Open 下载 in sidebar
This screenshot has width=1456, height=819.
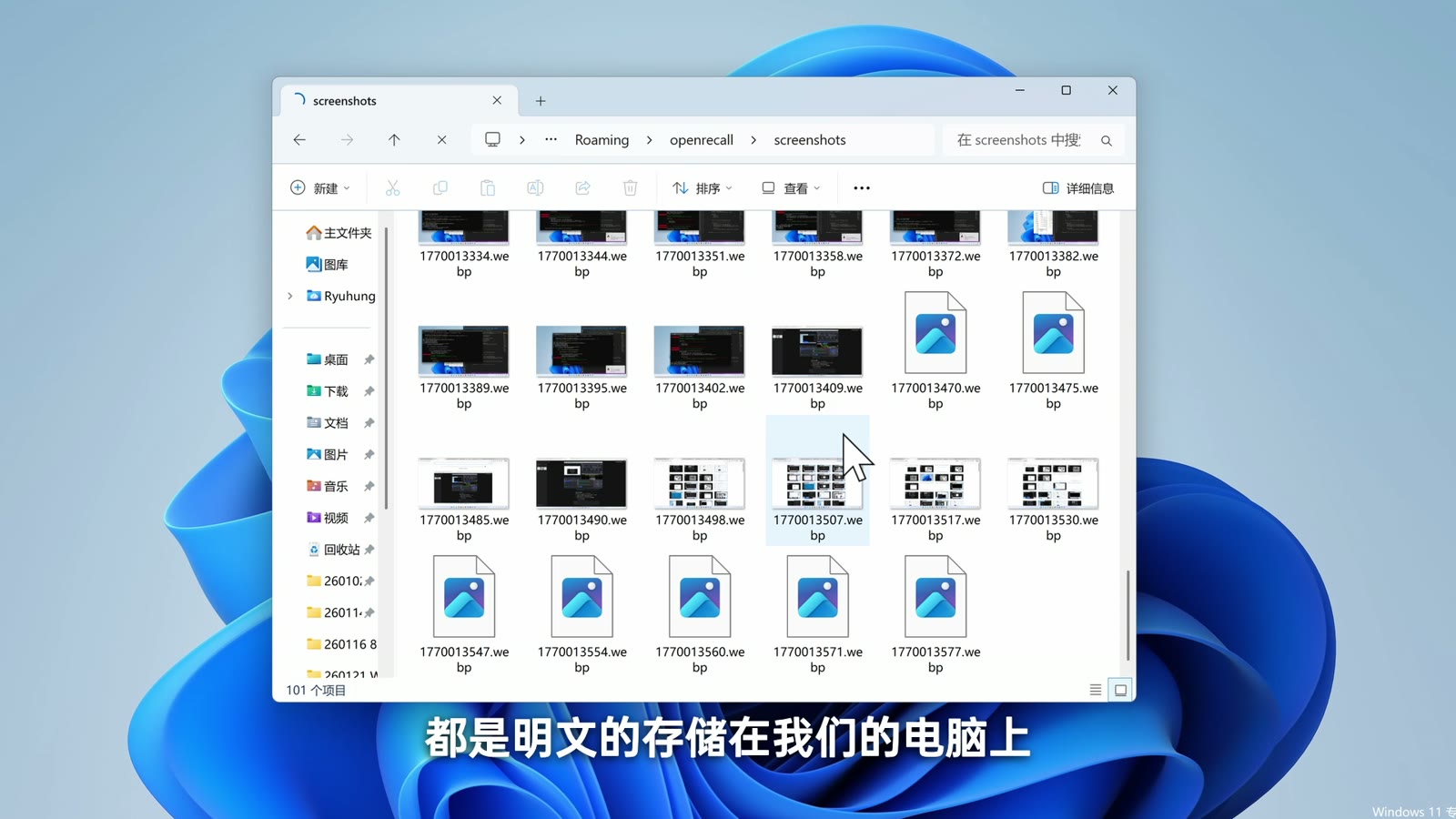click(x=327, y=391)
